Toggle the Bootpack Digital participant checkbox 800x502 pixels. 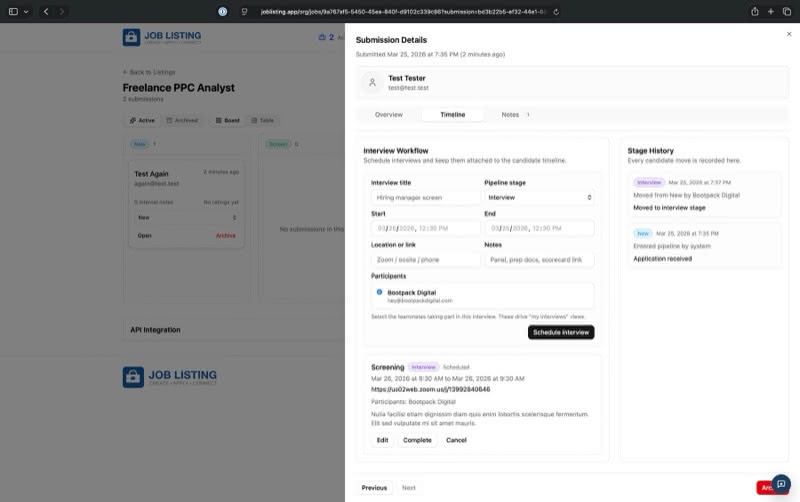[x=379, y=292]
